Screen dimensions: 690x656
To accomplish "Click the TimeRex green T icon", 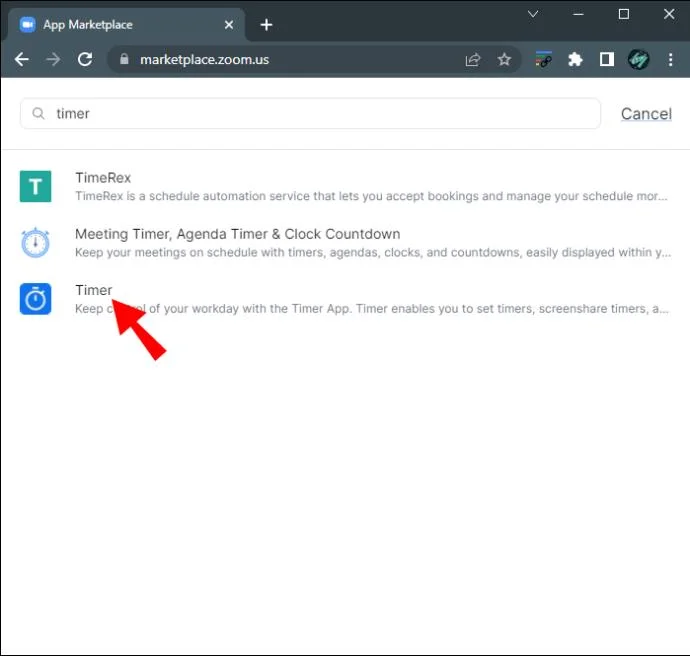I will 36,187.
